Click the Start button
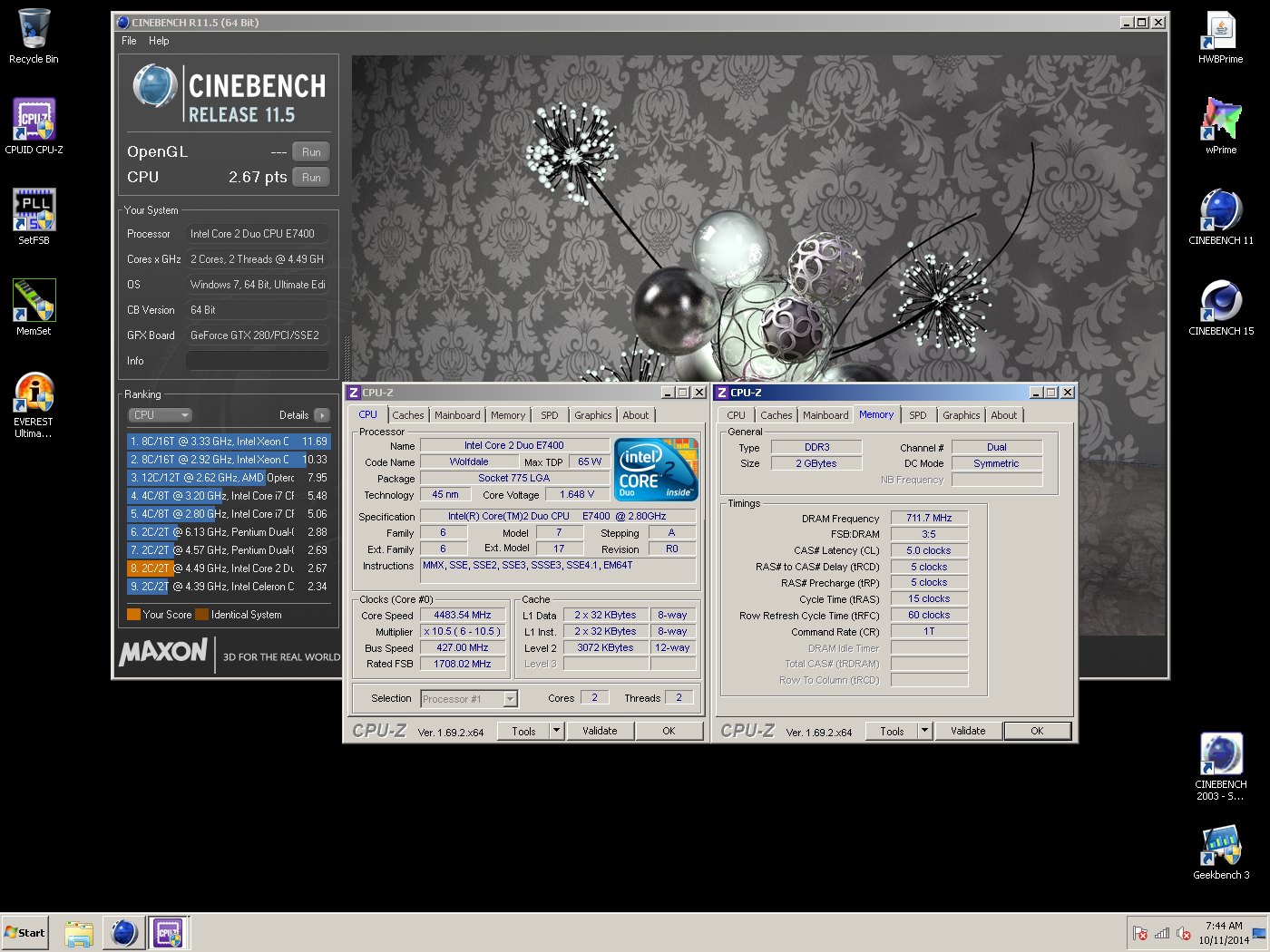The image size is (1270, 952). (x=24, y=933)
